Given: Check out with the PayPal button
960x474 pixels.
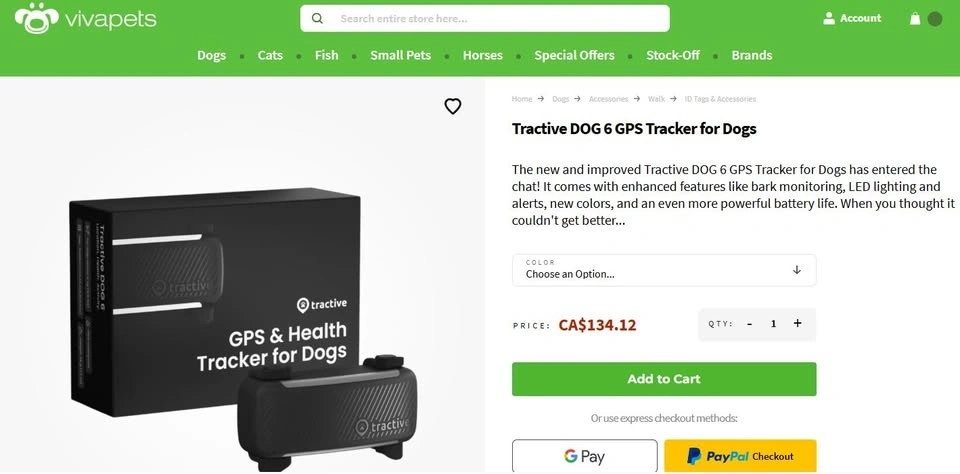Looking at the screenshot, I should coord(740,456).
